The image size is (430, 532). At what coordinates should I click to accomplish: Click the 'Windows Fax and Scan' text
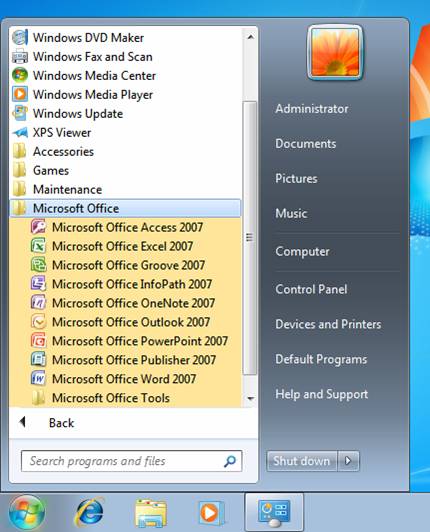coord(93,57)
